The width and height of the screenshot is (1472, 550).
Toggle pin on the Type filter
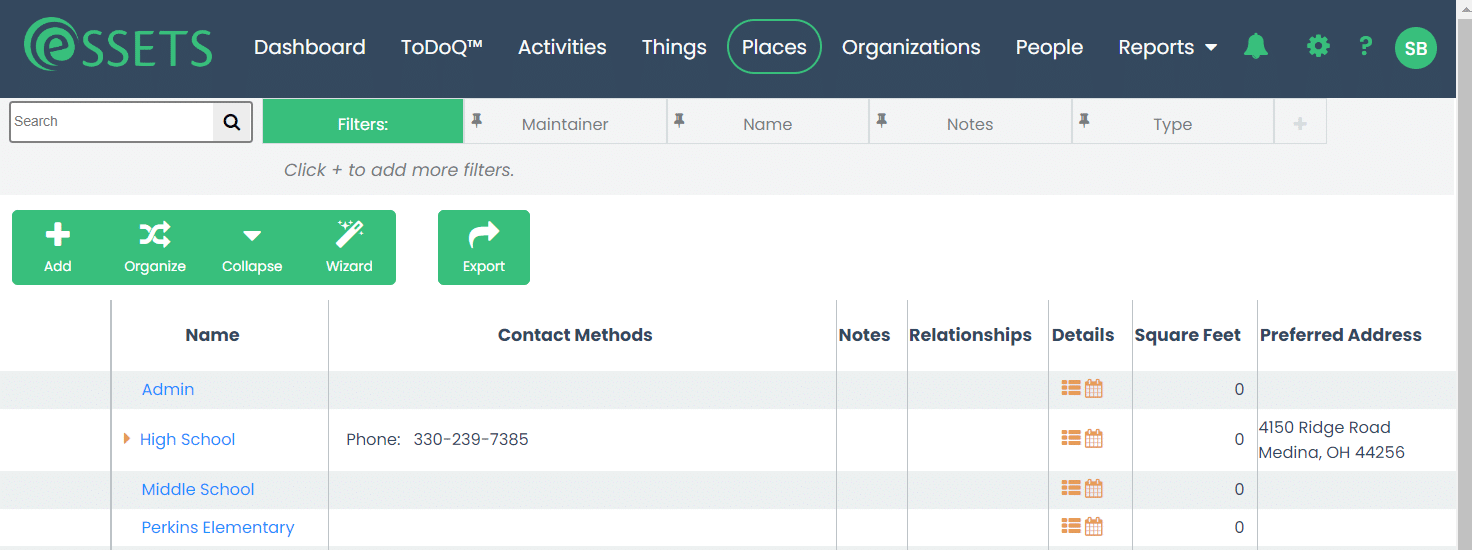click(x=1084, y=121)
